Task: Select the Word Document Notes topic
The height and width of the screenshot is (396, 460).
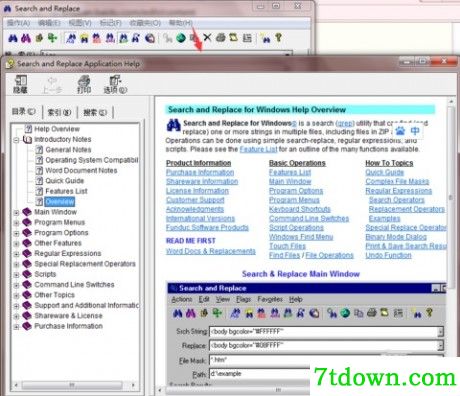Action: 81,170
